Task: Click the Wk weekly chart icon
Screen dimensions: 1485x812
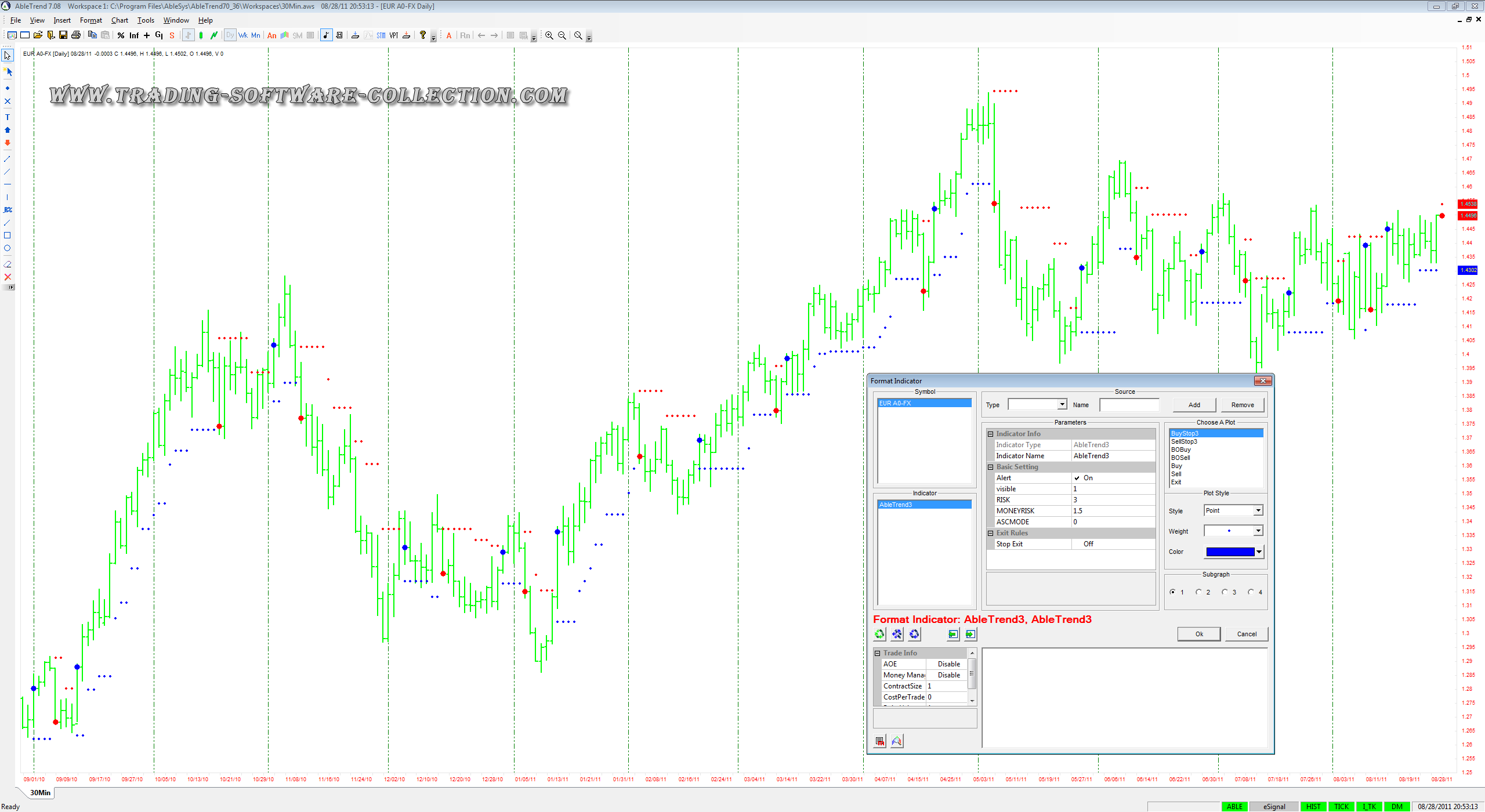Action: point(243,35)
